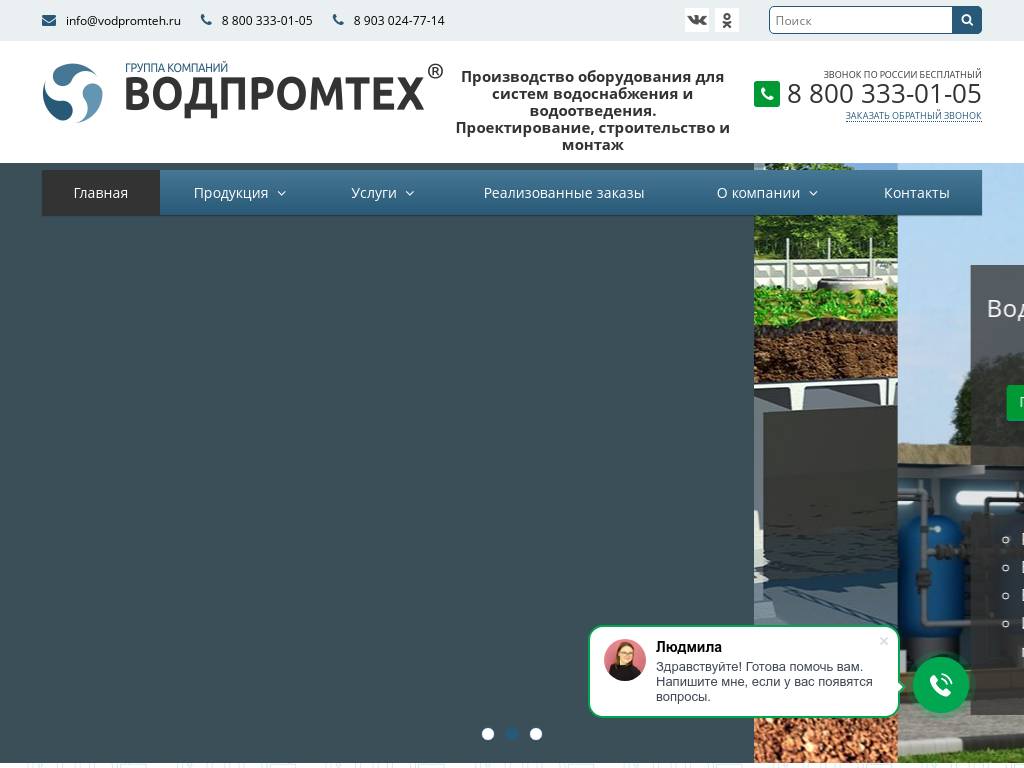Screen dimensions: 1024x768
Task: Click the заказать обратный звонок link
Action: pyautogui.click(x=913, y=115)
